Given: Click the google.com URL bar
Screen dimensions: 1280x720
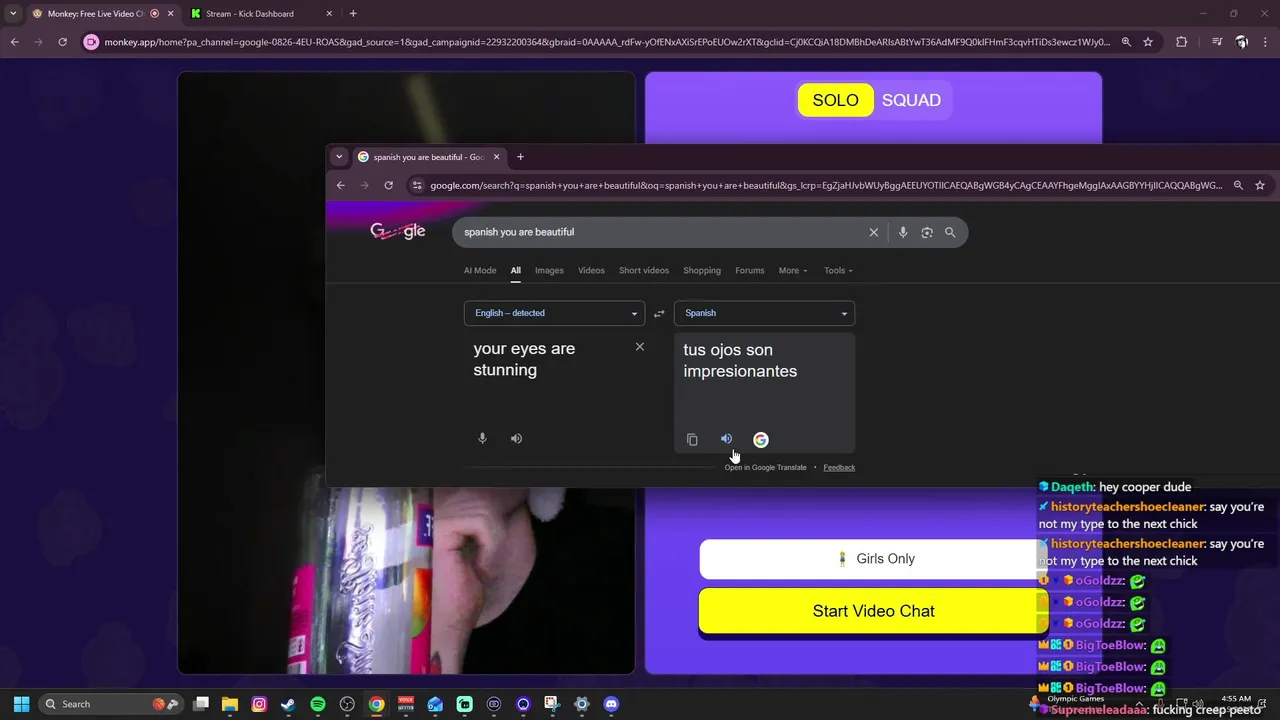Looking at the screenshot, I should 826,185.
